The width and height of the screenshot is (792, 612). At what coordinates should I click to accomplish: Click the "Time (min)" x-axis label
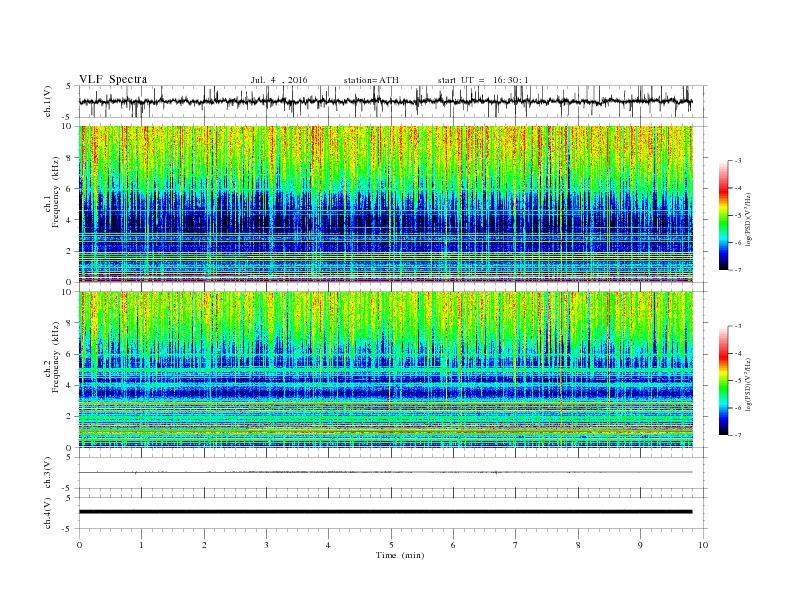point(400,555)
